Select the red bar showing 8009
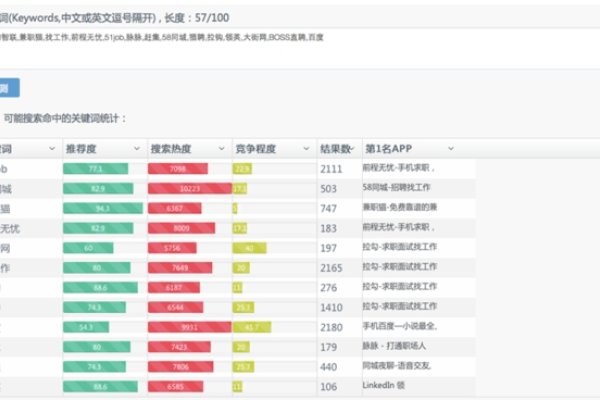Screen dimensions: 600x400 (181, 228)
